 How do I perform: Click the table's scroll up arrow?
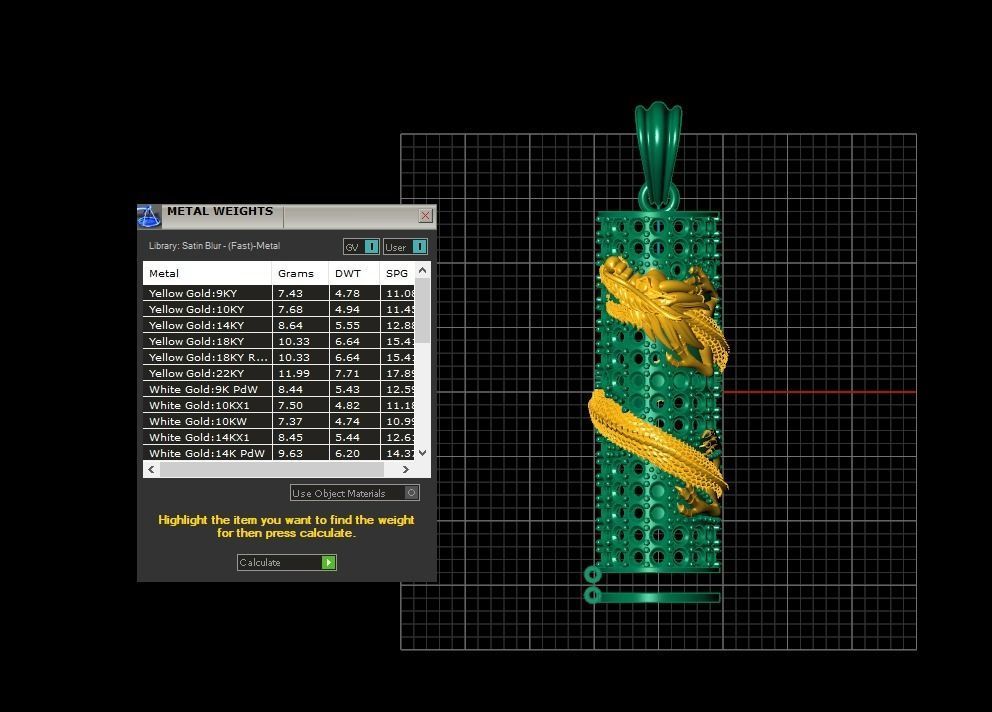[x=423, y=270]
